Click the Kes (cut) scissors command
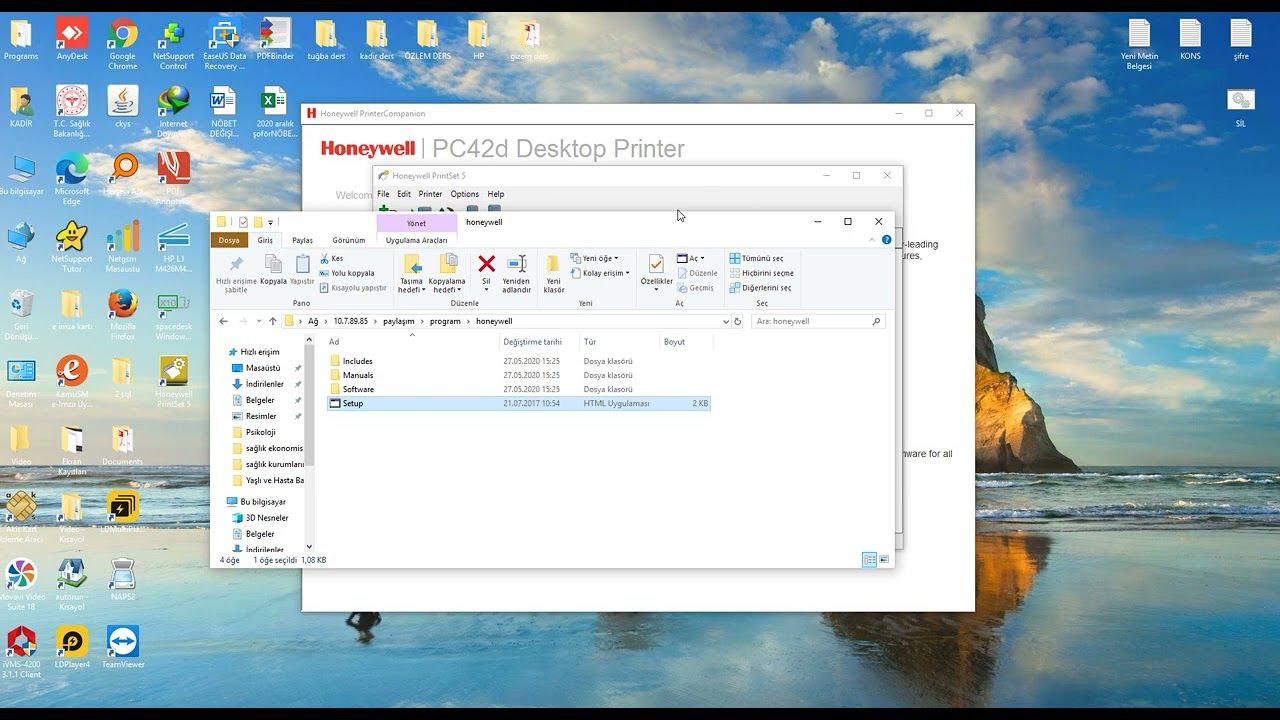Viewport: 1280px width, 720px height. 331,259
